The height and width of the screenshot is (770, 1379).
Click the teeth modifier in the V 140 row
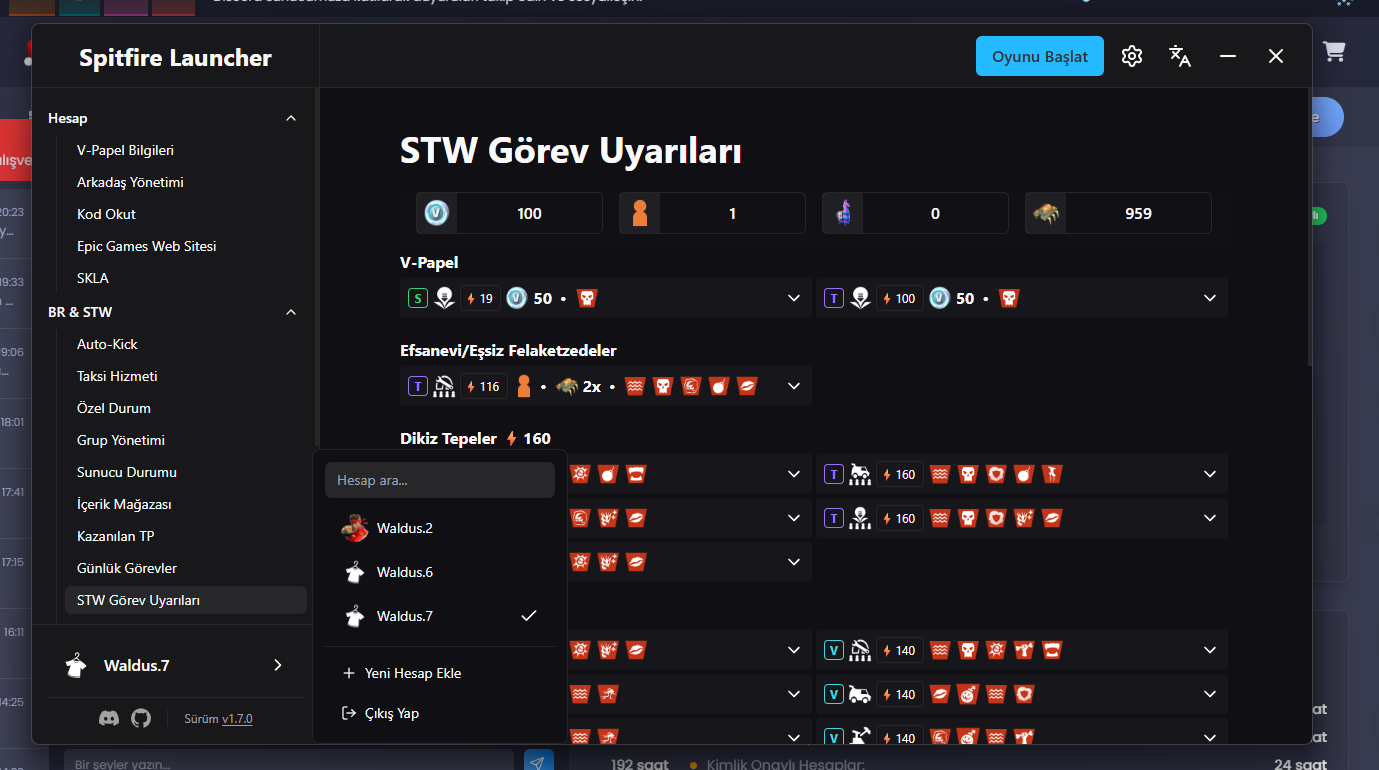click(x=1051, y=650)
